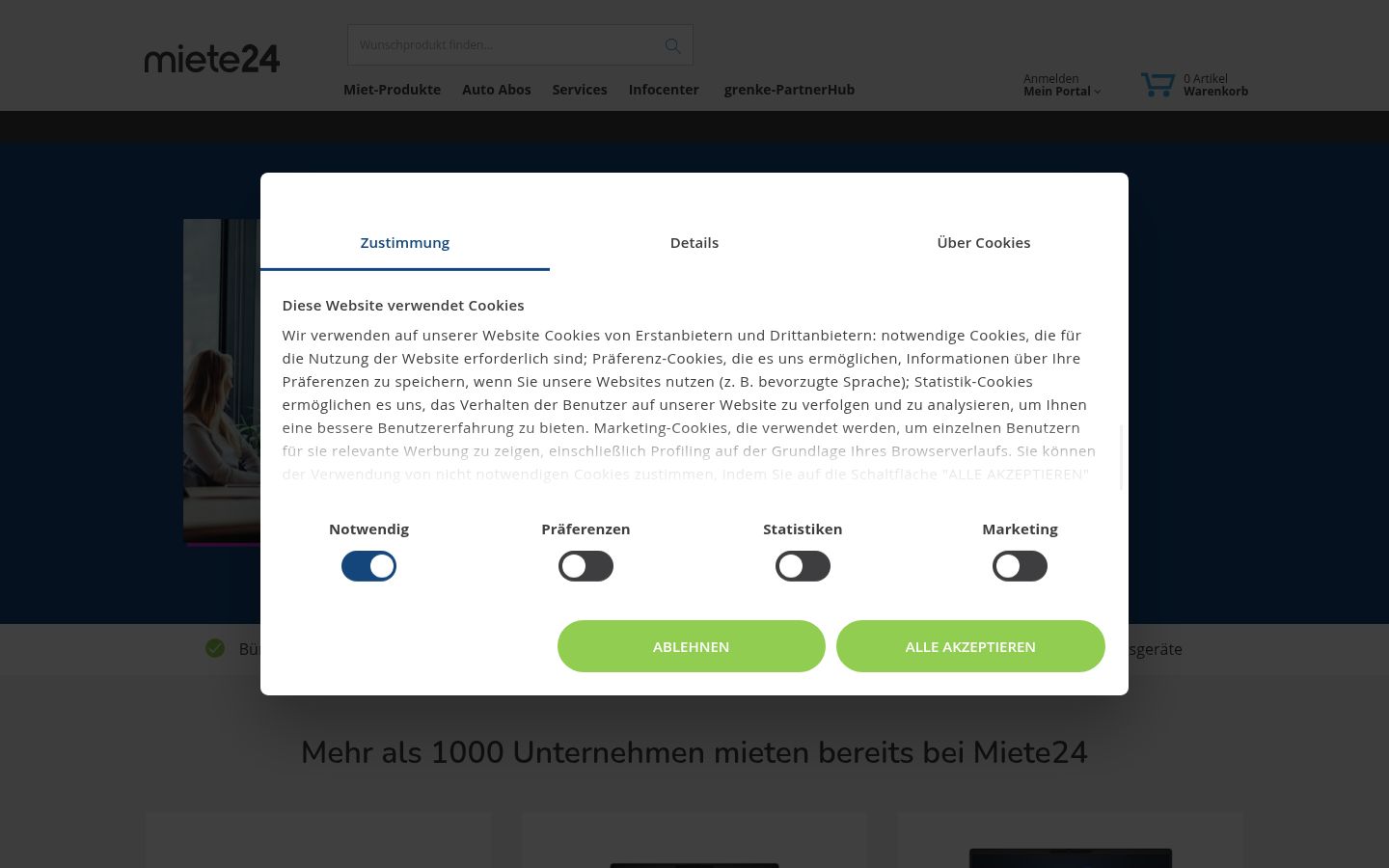Open the Details tab
The image size is (1389, 868).
point(694,243)
